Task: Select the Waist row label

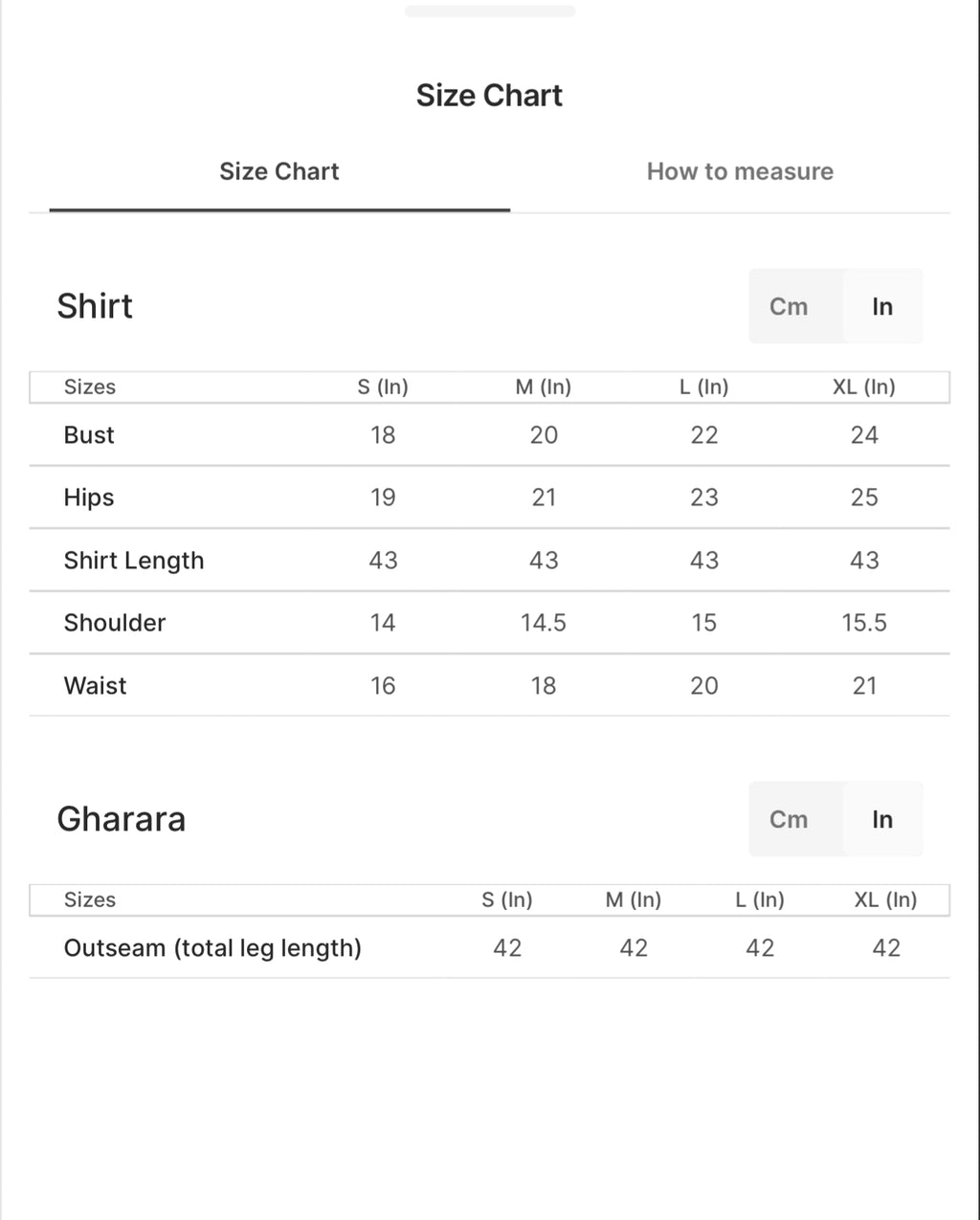Action: click(95, 685)
